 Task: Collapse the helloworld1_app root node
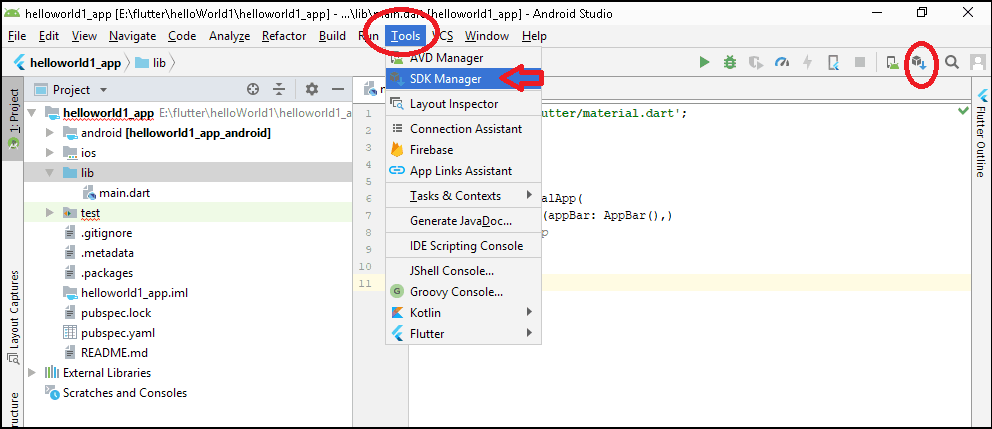tap(33, 114)
